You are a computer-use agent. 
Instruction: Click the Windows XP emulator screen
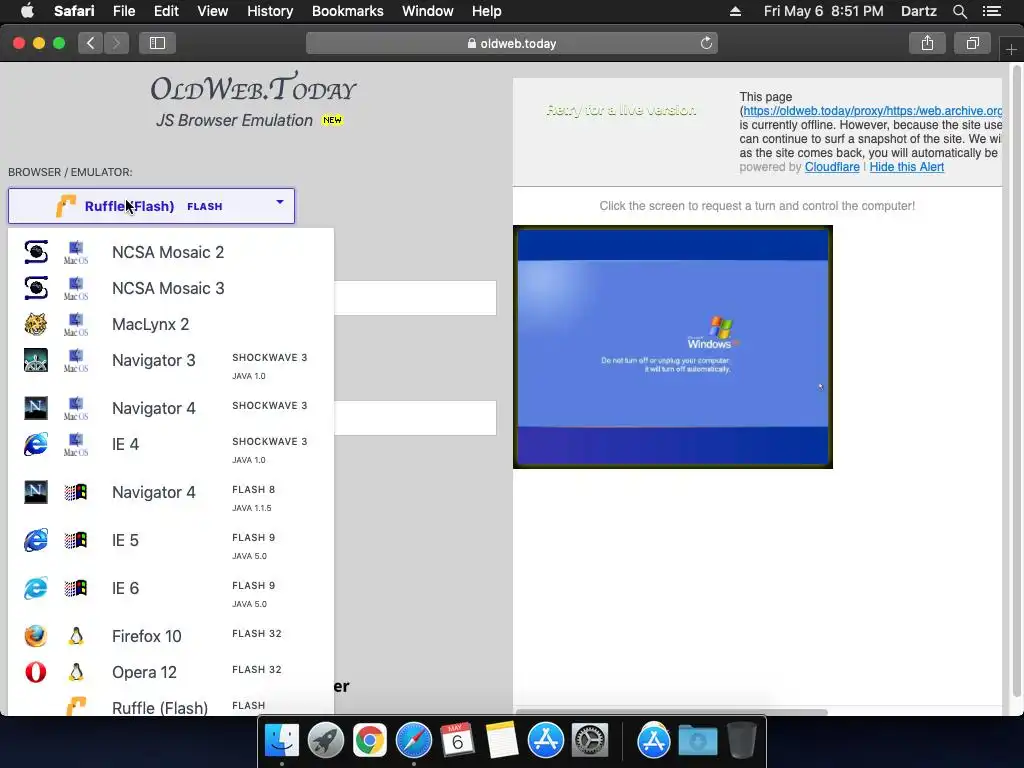[x=673, y=347]
